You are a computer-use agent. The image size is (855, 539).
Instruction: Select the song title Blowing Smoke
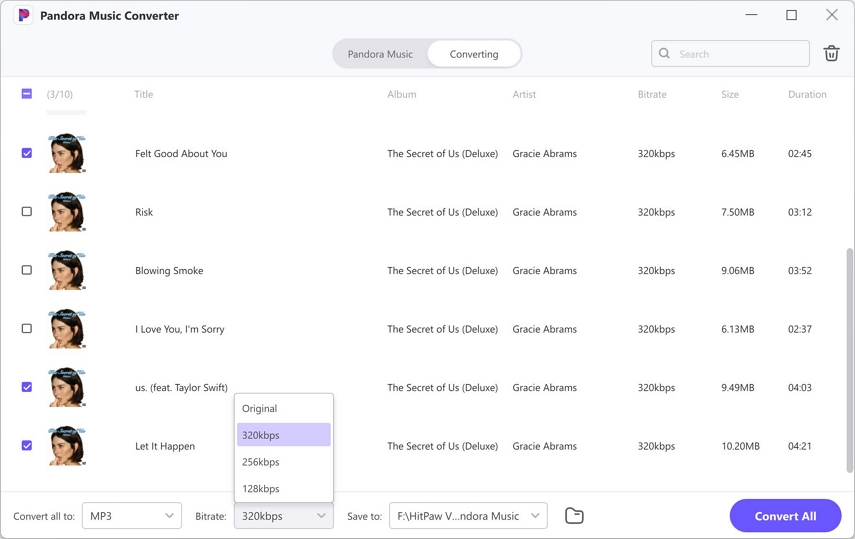coord(169,271)
